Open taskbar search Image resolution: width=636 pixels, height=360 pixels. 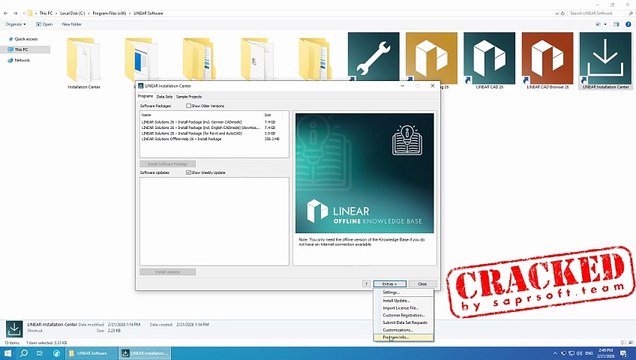coord(24,353)
